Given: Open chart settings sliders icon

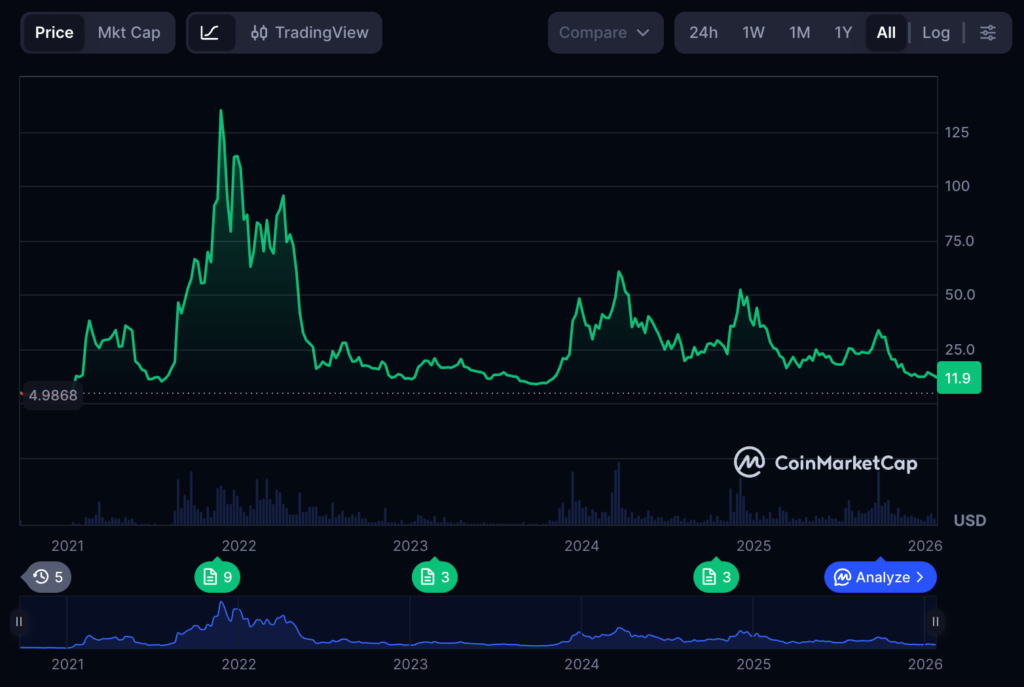Looking at the screenshot, I should pyautogui.click(x=987, y=33).
